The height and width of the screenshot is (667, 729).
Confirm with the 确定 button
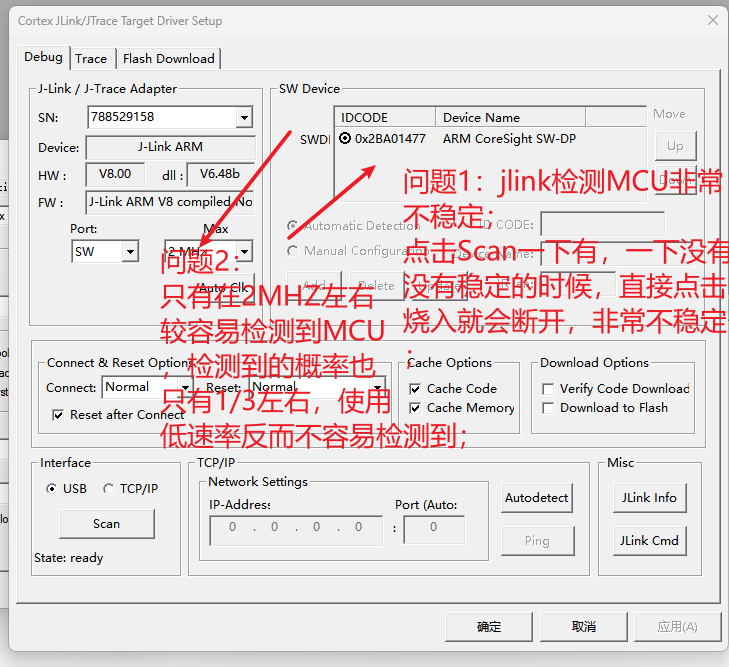tap(489, 627)
